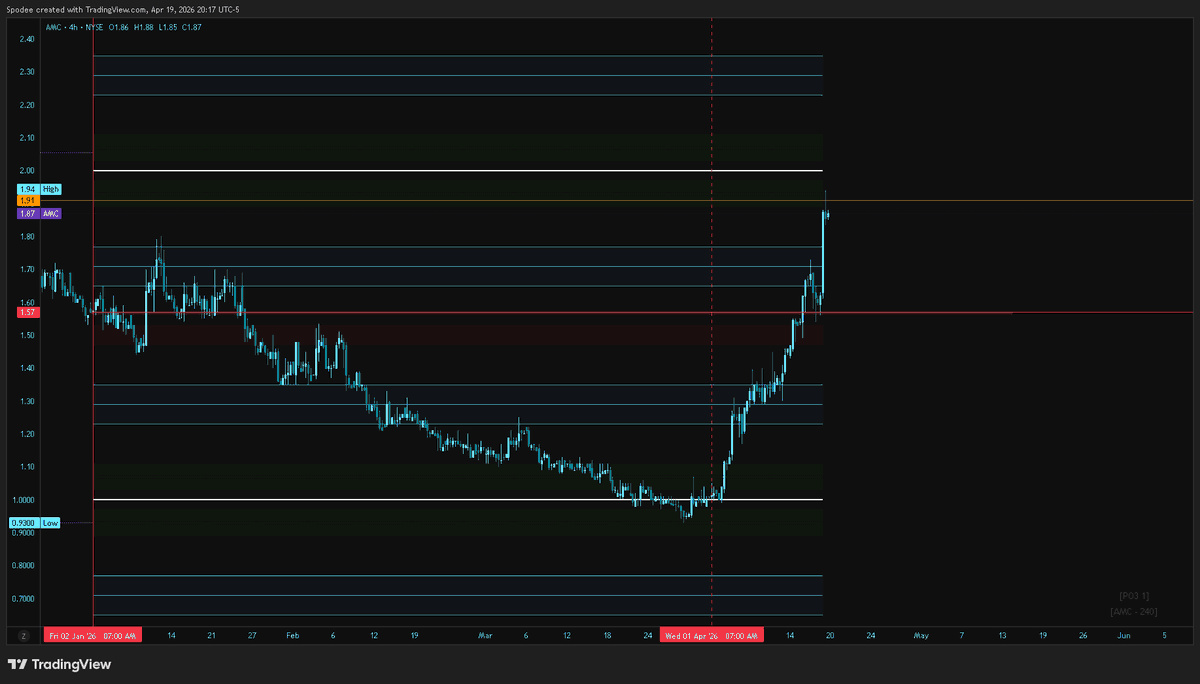1200x684 pixels.
Task: Select the white horizontal line at 1.0000
Action: tap(458, 499)
